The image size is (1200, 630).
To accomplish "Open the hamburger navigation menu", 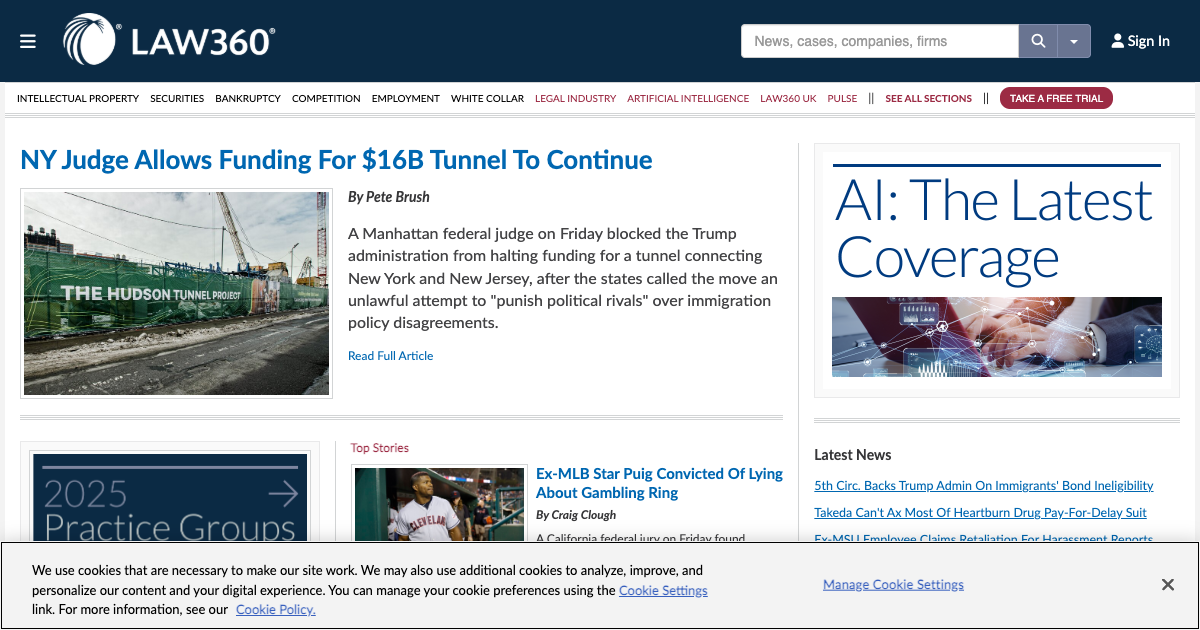I will (x=28, y=41).
